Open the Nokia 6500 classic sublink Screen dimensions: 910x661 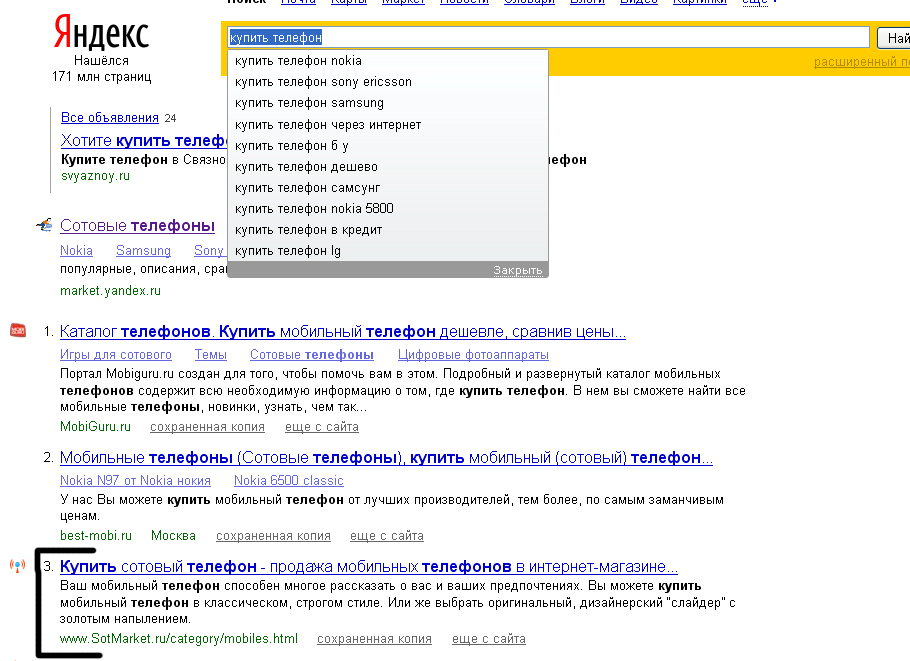click(x=288, y=481)
